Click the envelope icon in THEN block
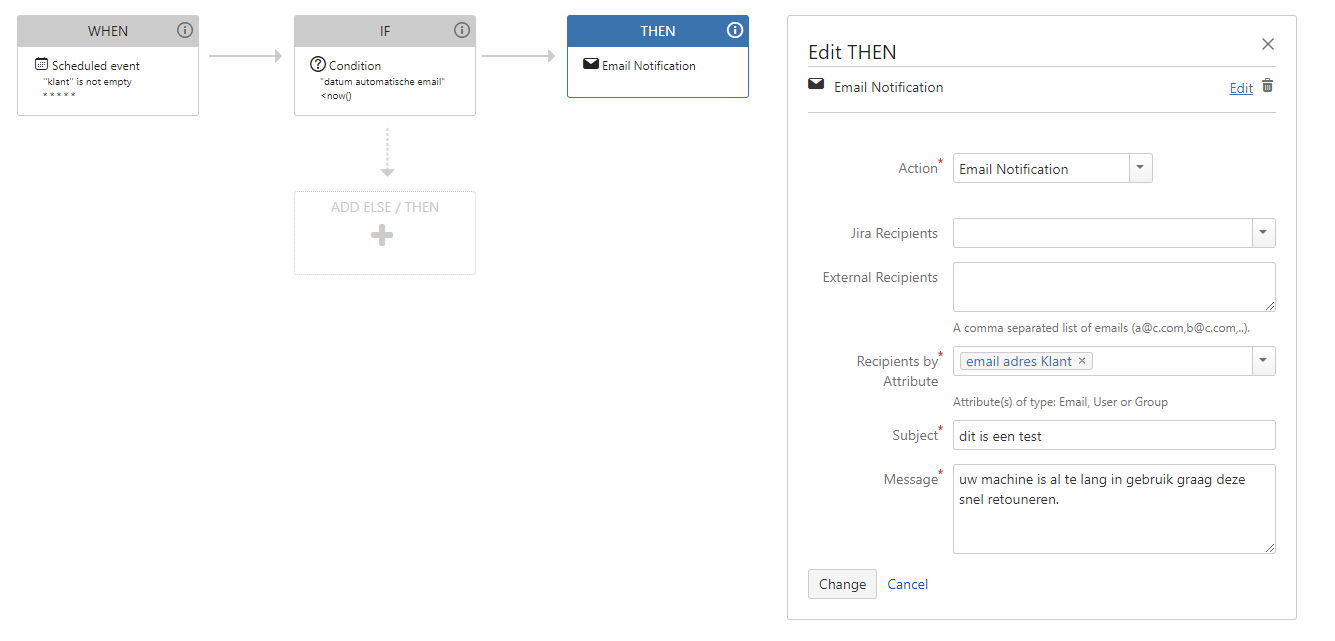This screenshot has height=641, width=1335. pos(591,64)
